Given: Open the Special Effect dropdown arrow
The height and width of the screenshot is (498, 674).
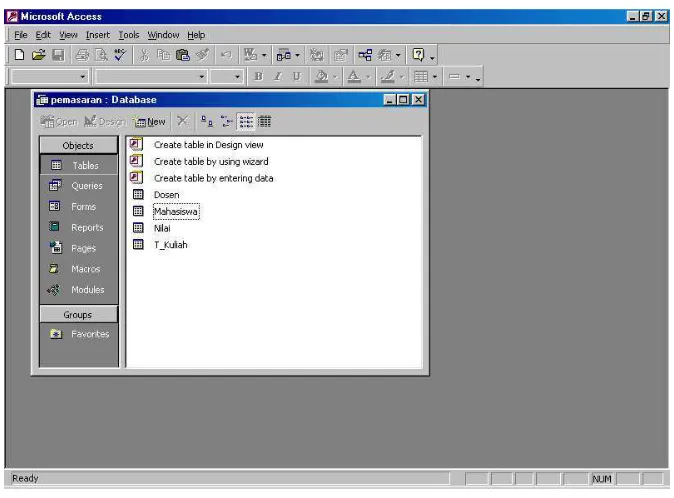Looking at the screenshot, I should point(468,77).
